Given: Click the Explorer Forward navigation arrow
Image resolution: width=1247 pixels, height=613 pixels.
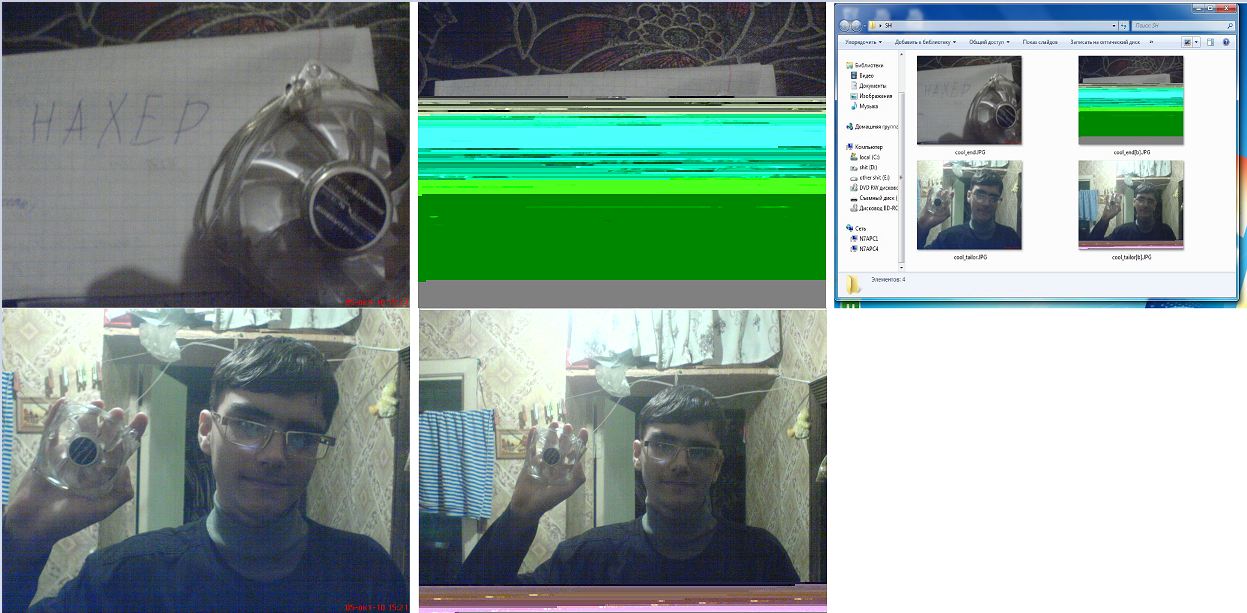Looking at the screenshot, I should 858,25.
